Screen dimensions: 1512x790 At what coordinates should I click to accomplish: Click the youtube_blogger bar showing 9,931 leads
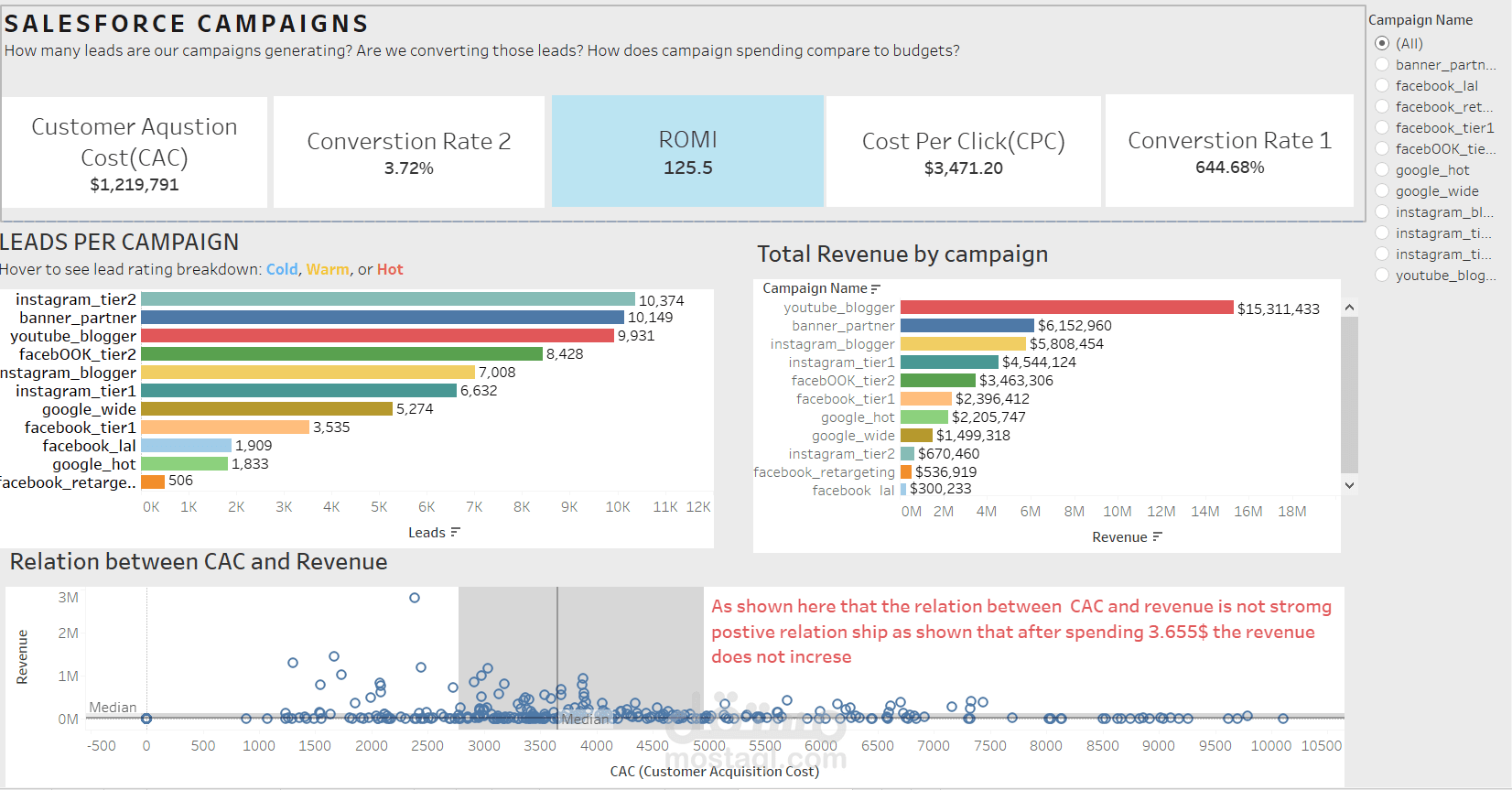coord(378,336)
